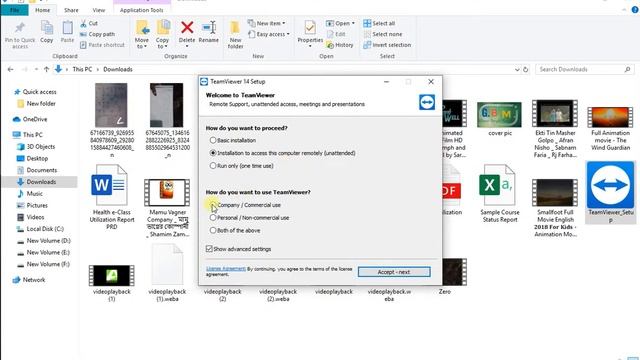
Task: Click Downloads in the address bar
Action: click(118, 69)
